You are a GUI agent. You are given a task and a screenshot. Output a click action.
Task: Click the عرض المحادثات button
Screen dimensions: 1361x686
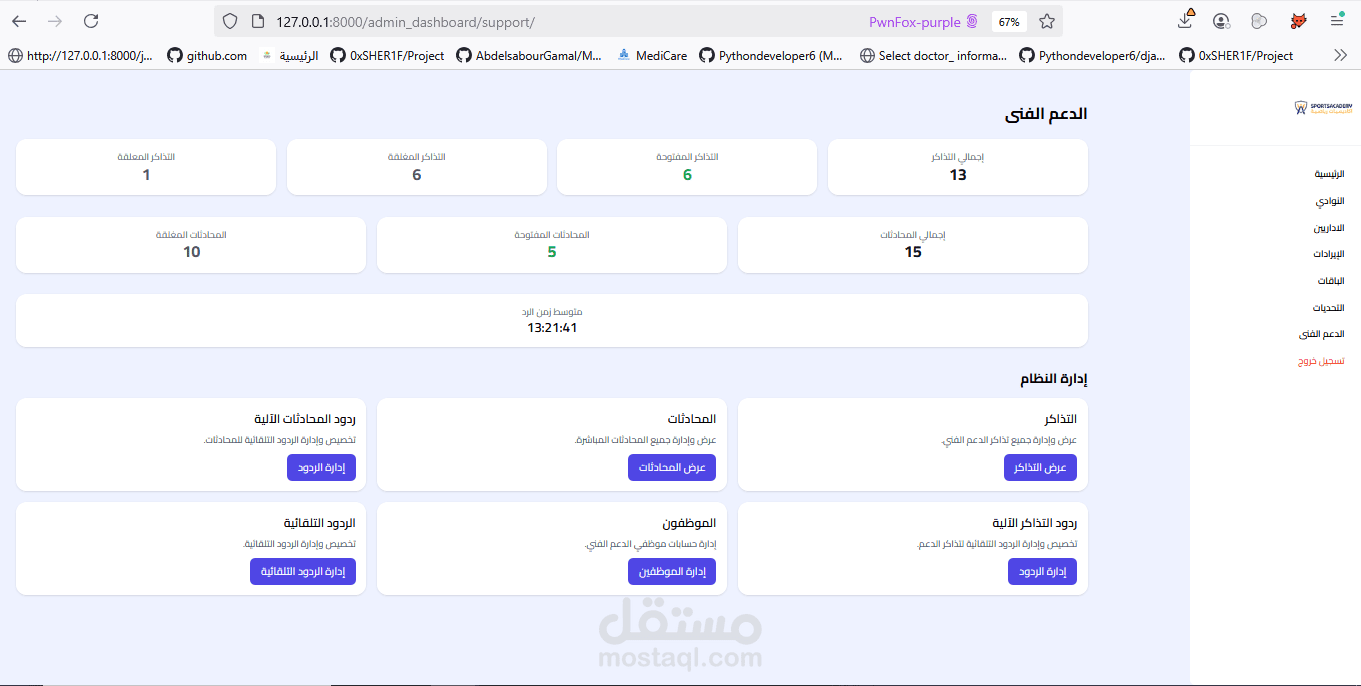tap(672, 468)
